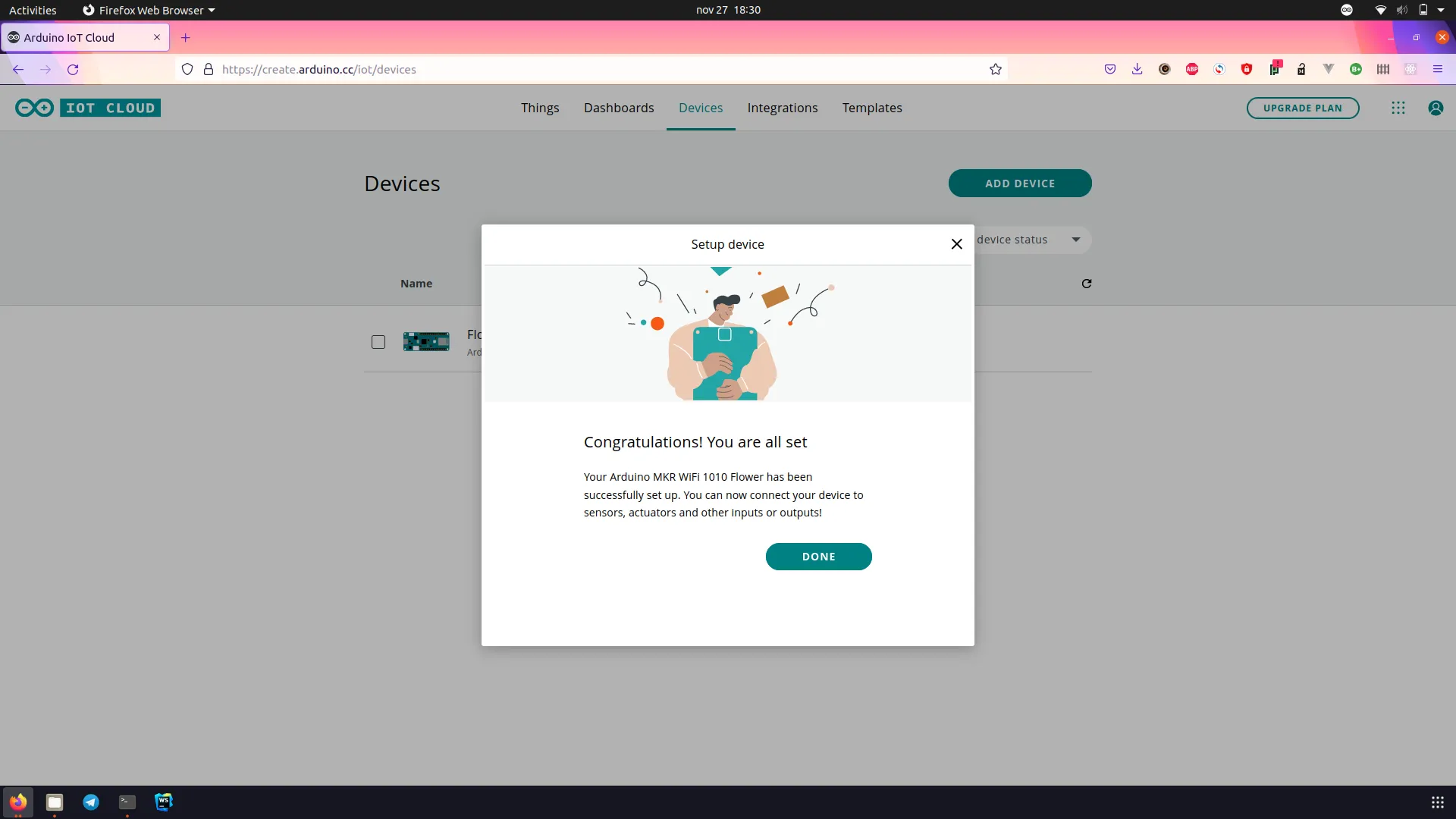Open Firefox hamburger application menu
Viewport: 1456px width, 819px height.
1437,69
